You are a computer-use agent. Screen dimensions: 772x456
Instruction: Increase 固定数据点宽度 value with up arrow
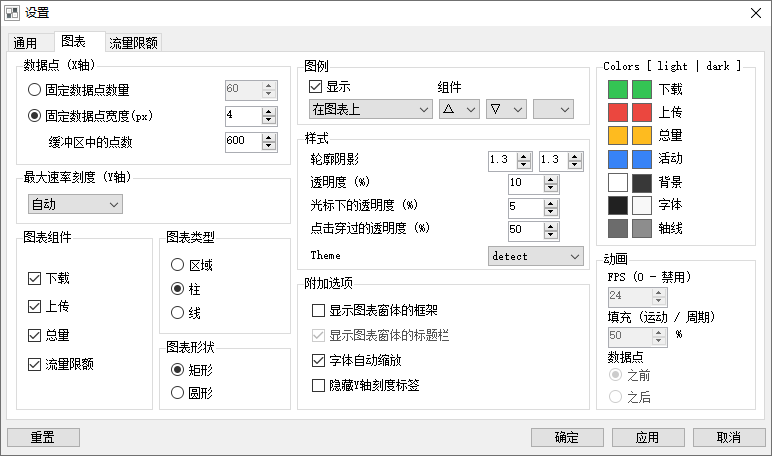pos(268,112)
